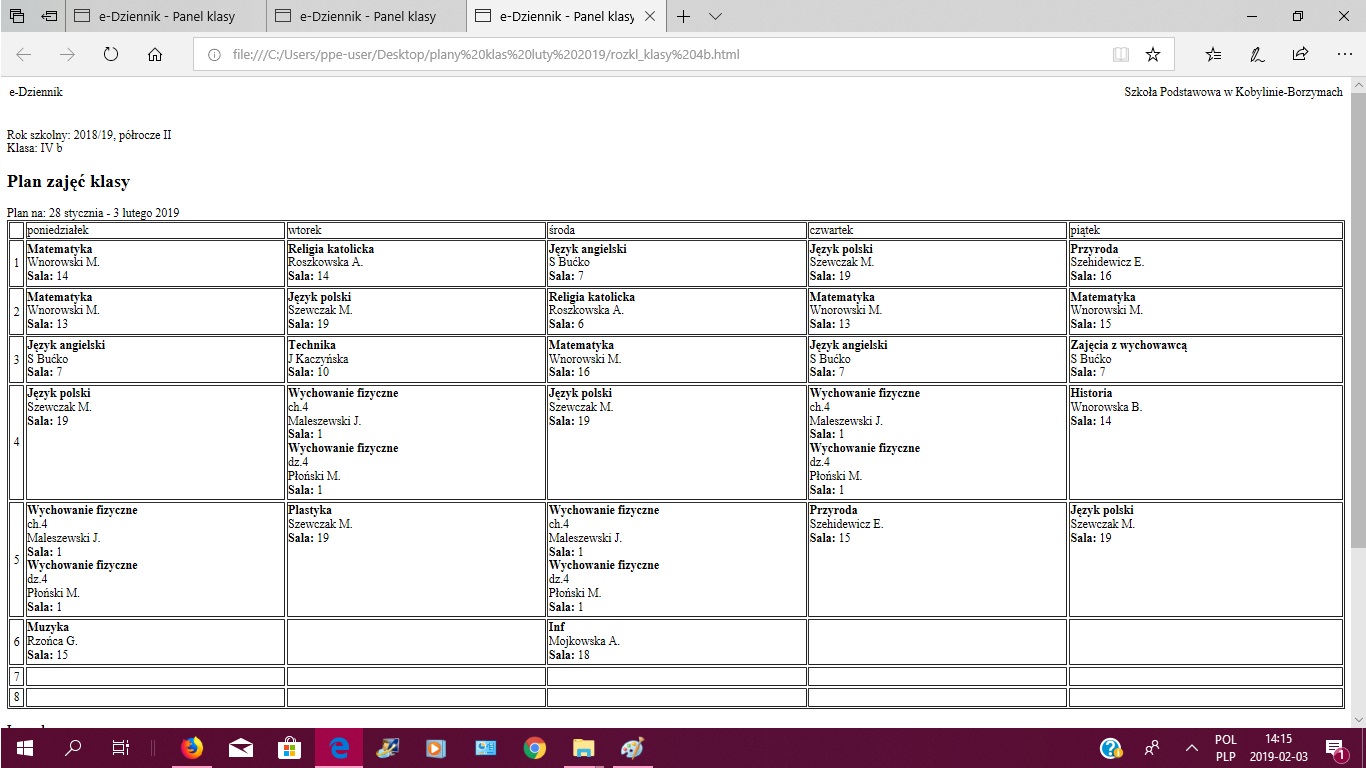Add page to favorites with star icon

[1153, 55]
